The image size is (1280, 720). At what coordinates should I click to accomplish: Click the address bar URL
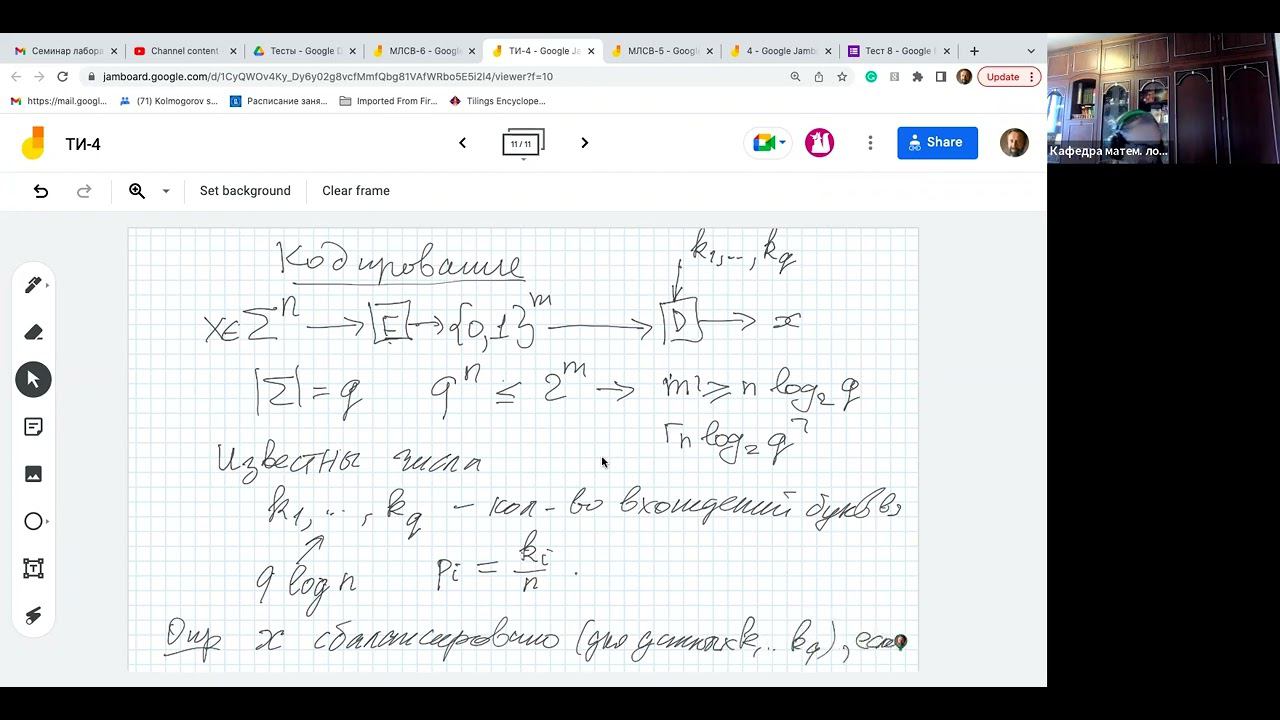(328, 77)
